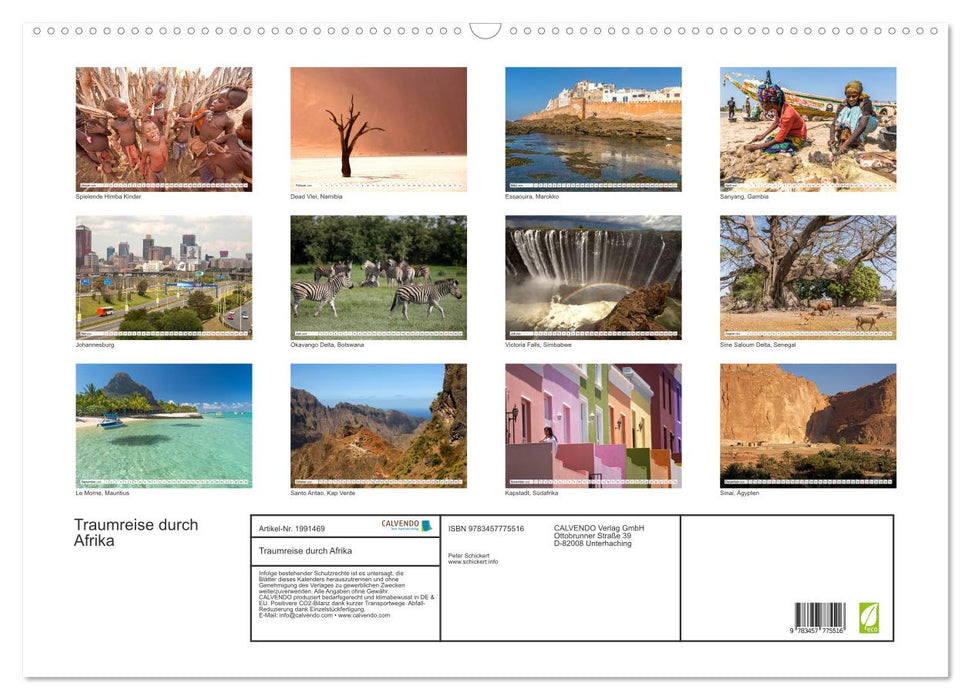This screenshot has height=700, width=971.
Task: Select the Le Morne, Mauritius thumbnail
Action: [x=163, y=423]
